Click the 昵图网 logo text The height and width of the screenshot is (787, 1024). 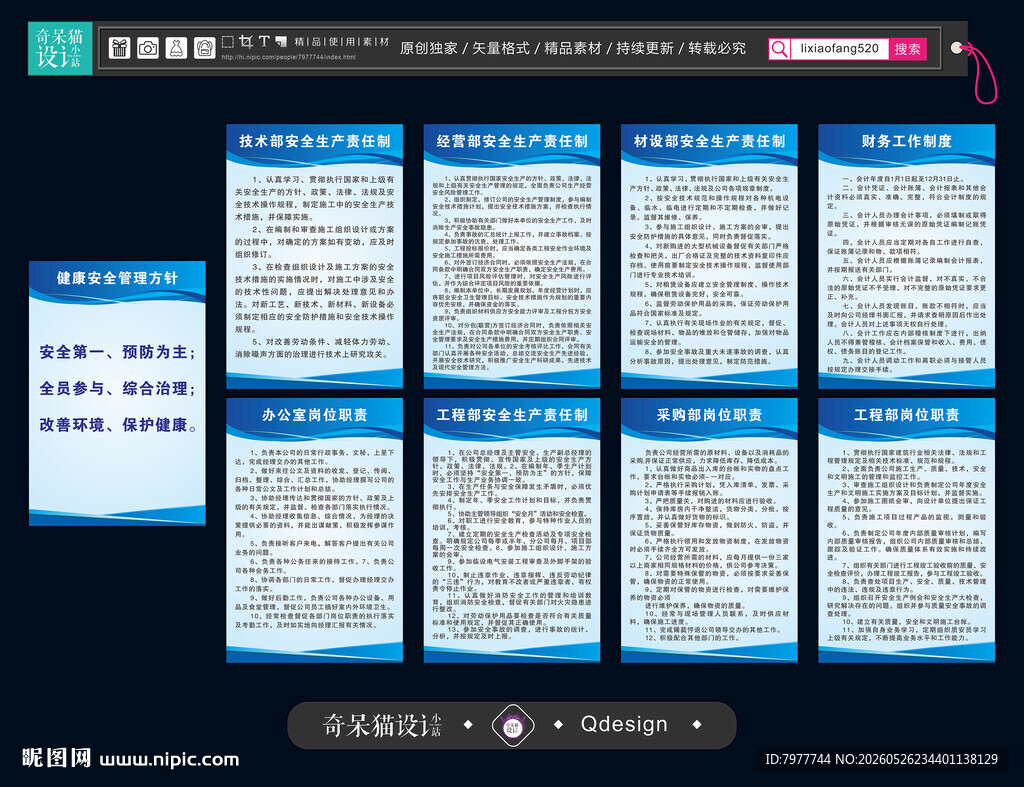(56, 758)
